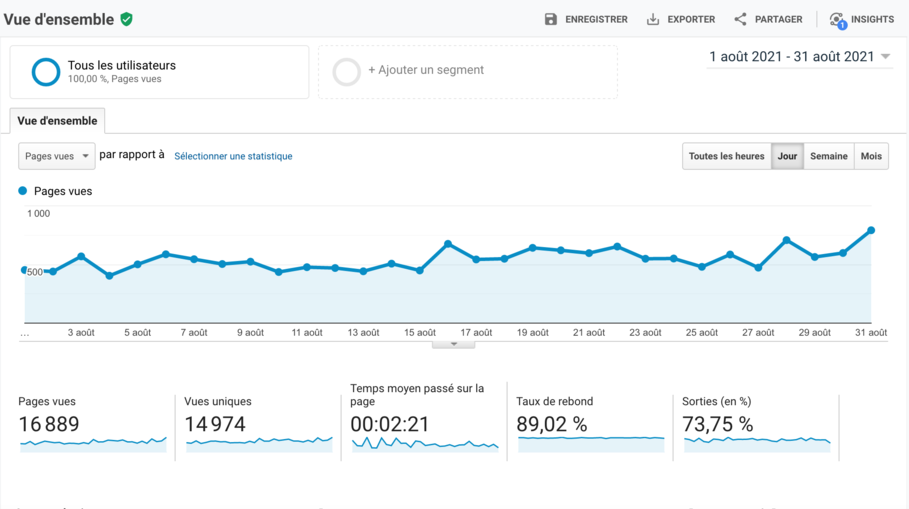Open the Pages vues metric dropdown
Image resolution: width=909 pixels, height=509 pixels.
click(x=57, y=156)
